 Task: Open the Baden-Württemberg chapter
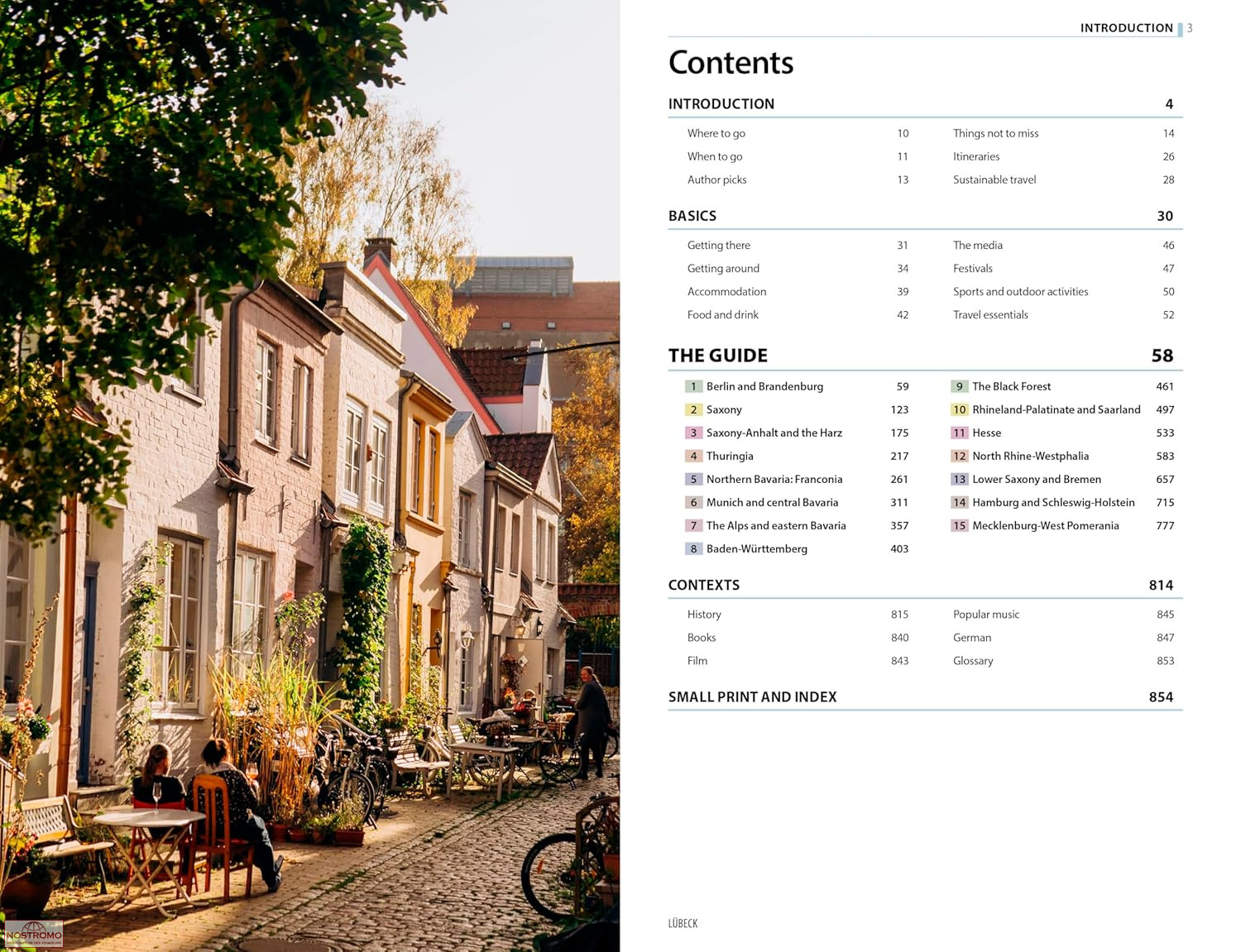point(757,548)
